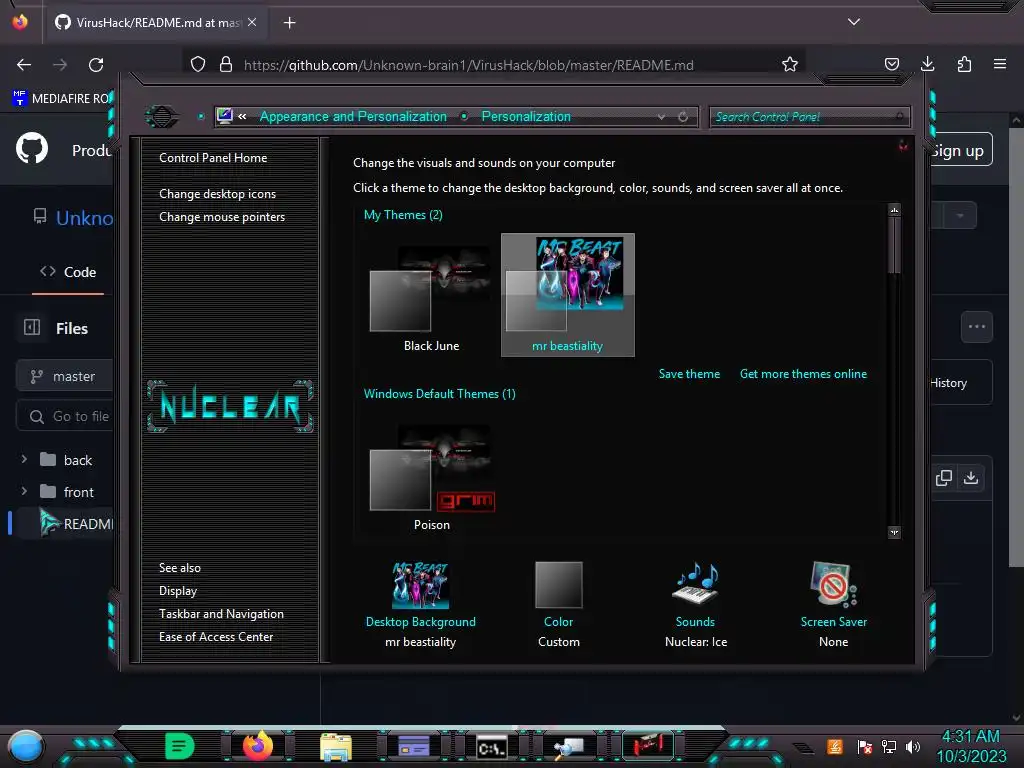Open Screen Saver settings icon

pyautogui.click(x=833, y=585)
